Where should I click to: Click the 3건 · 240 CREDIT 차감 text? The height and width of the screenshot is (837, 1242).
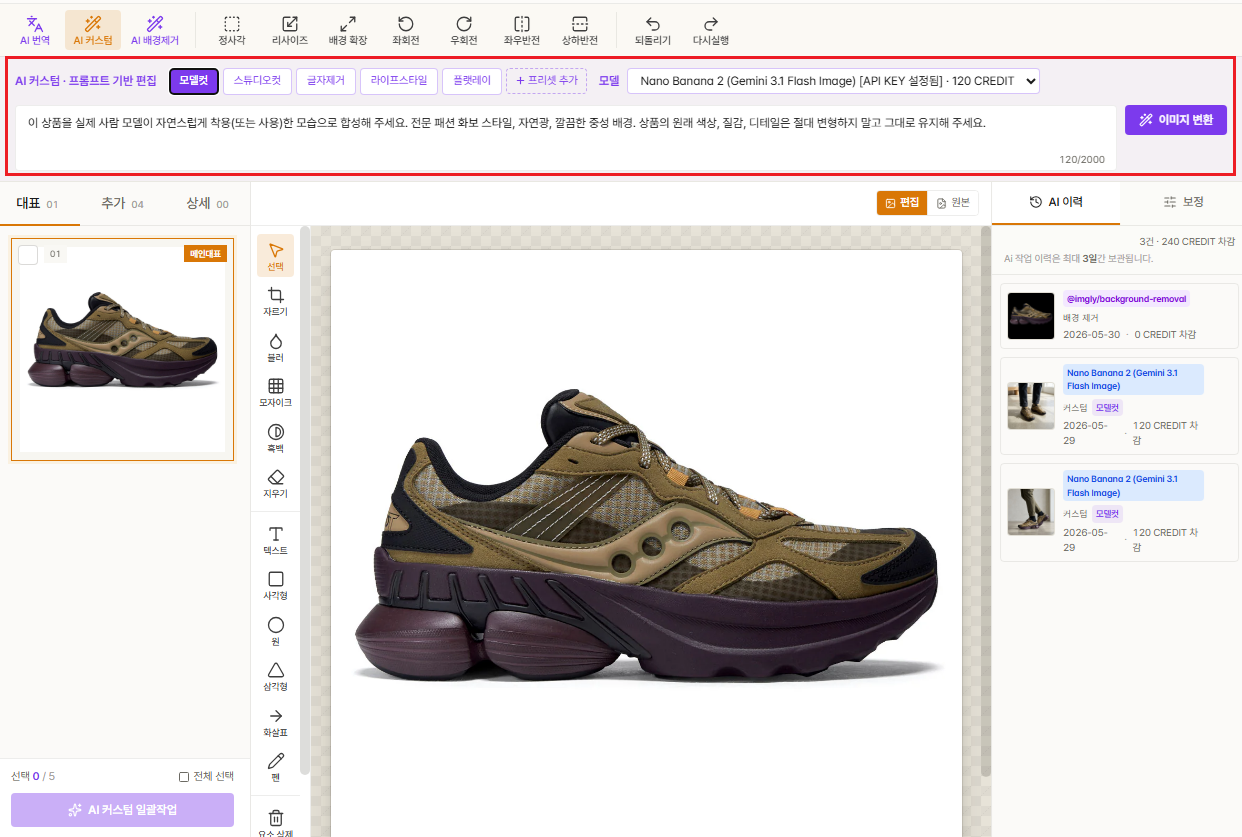click(x=1186, y=242)
